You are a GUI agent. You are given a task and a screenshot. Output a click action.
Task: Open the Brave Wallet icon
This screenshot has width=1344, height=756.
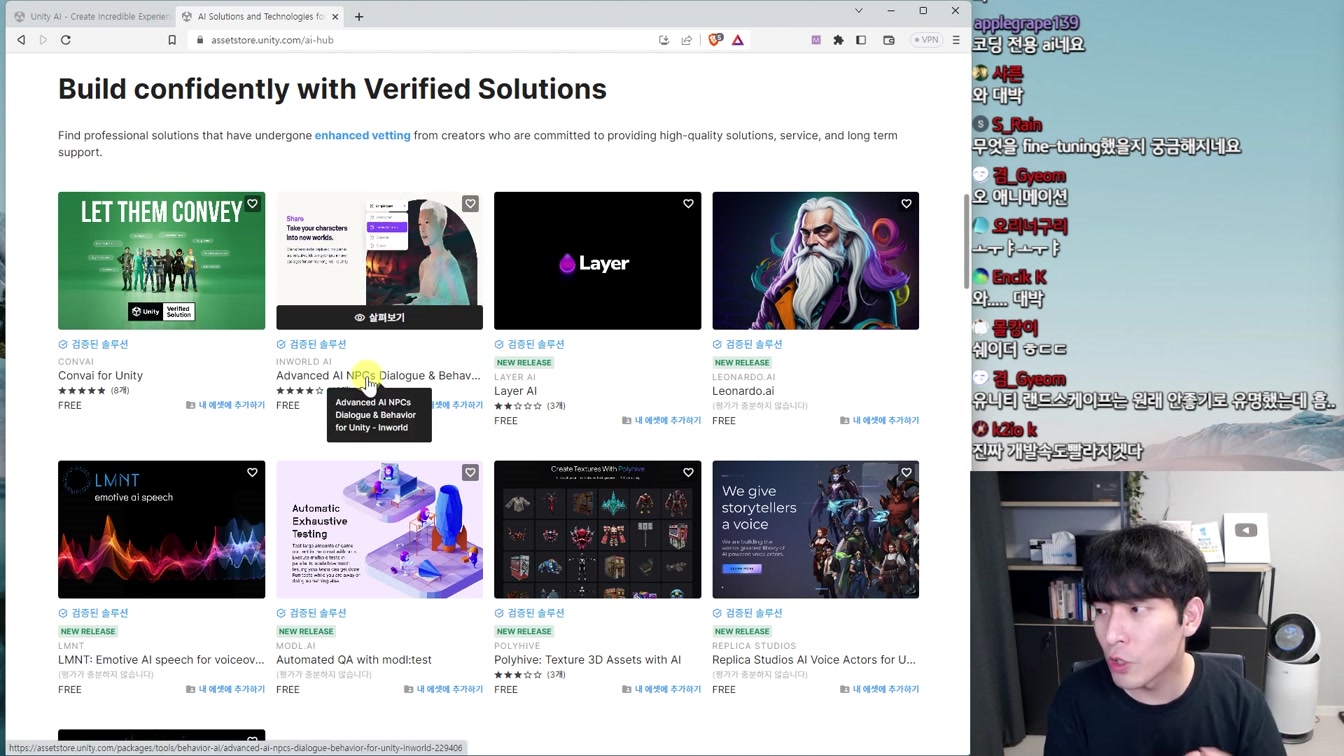pos(889,40)
